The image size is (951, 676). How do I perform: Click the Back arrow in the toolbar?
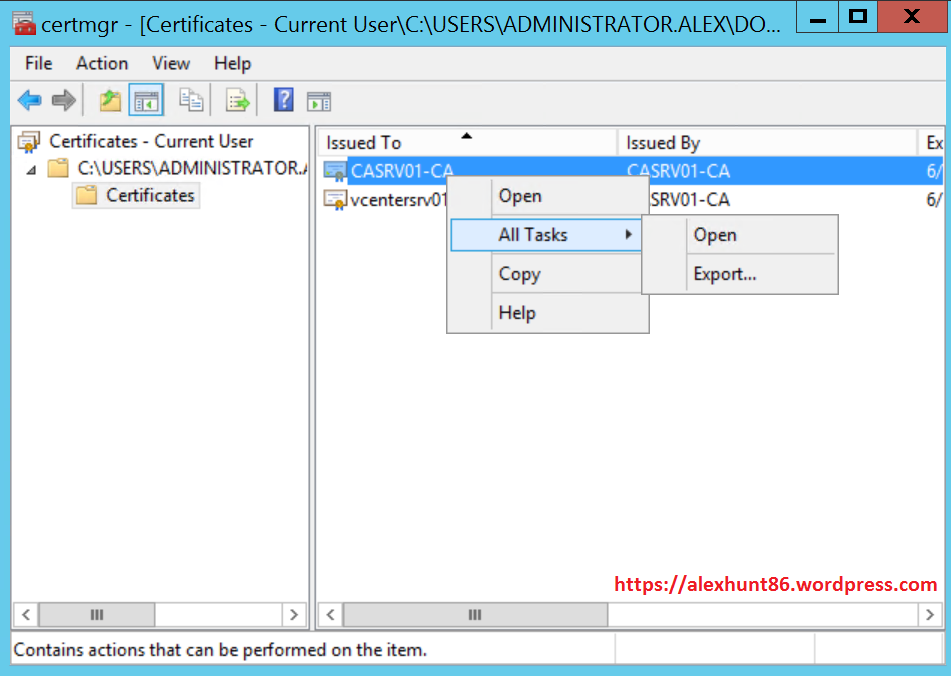pyautogui.click(x=29, y=100)
